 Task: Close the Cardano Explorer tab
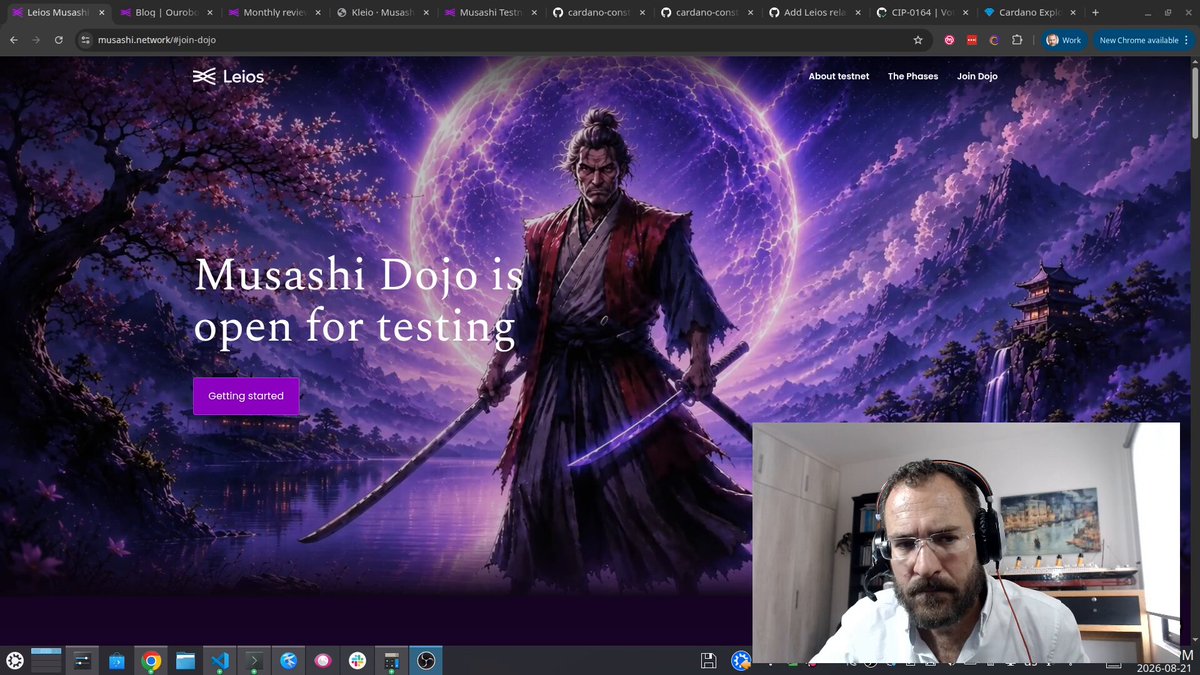[1072, 13]
